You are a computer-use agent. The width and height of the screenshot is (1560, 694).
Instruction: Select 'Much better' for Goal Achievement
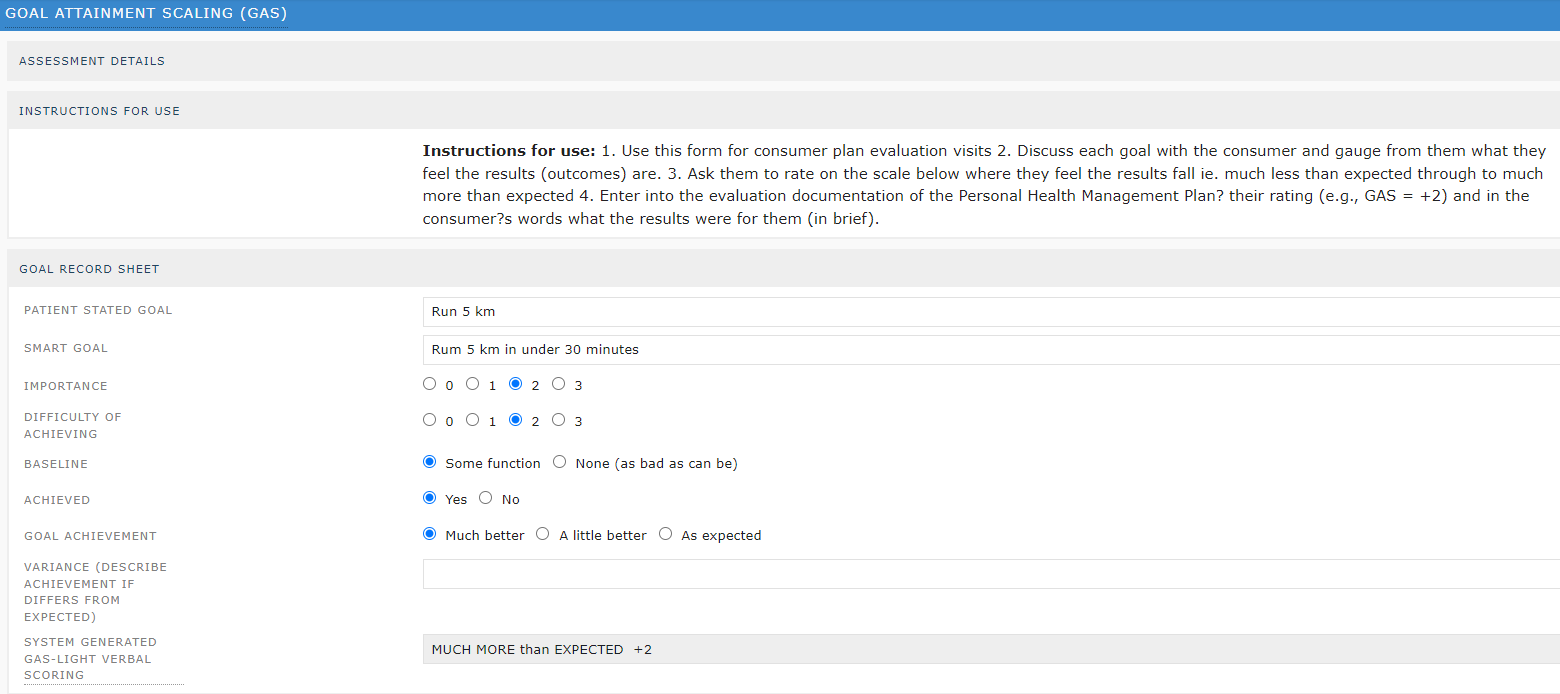click(429, 533)
